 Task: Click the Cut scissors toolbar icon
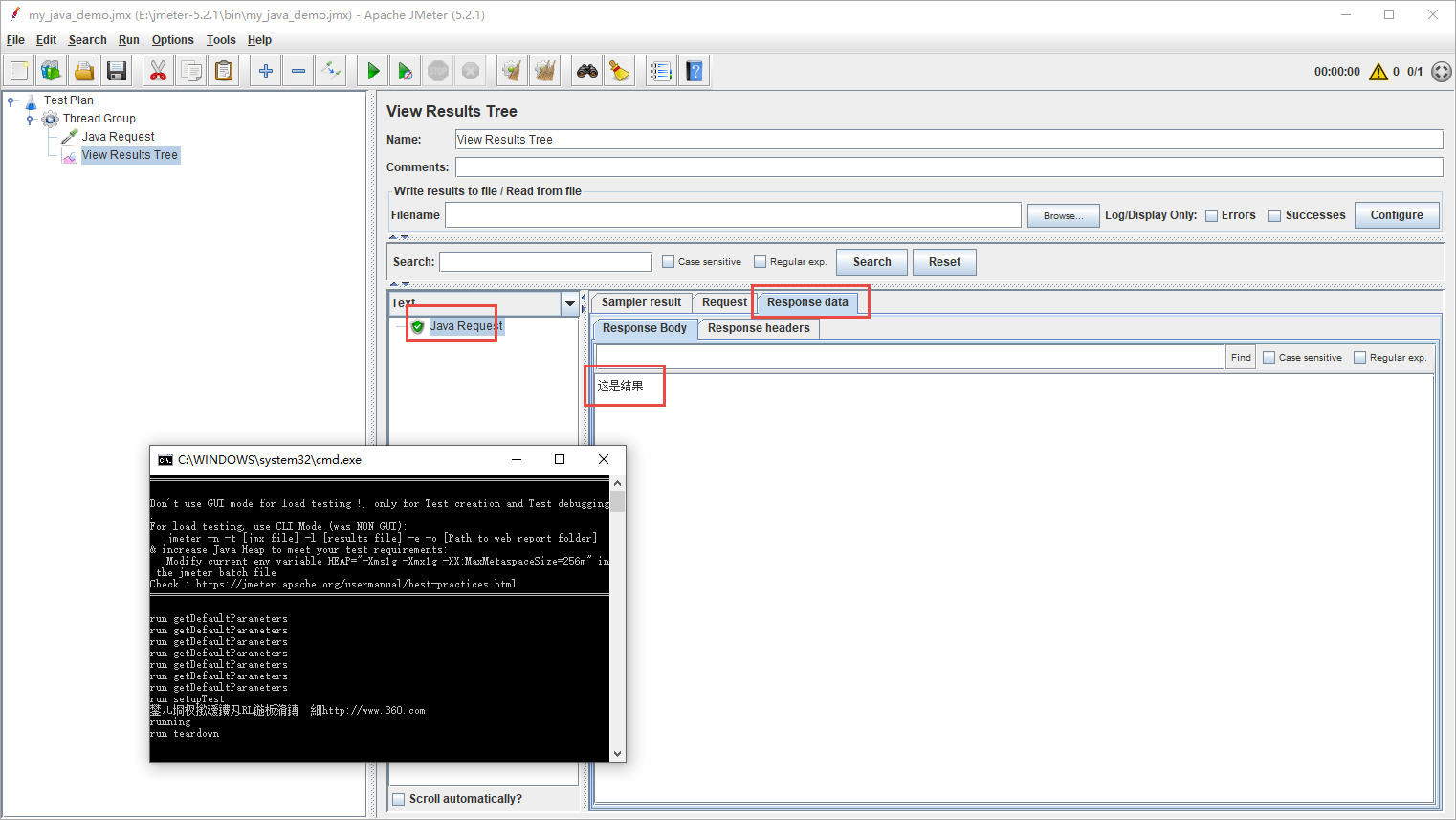(x=158, y=71)
